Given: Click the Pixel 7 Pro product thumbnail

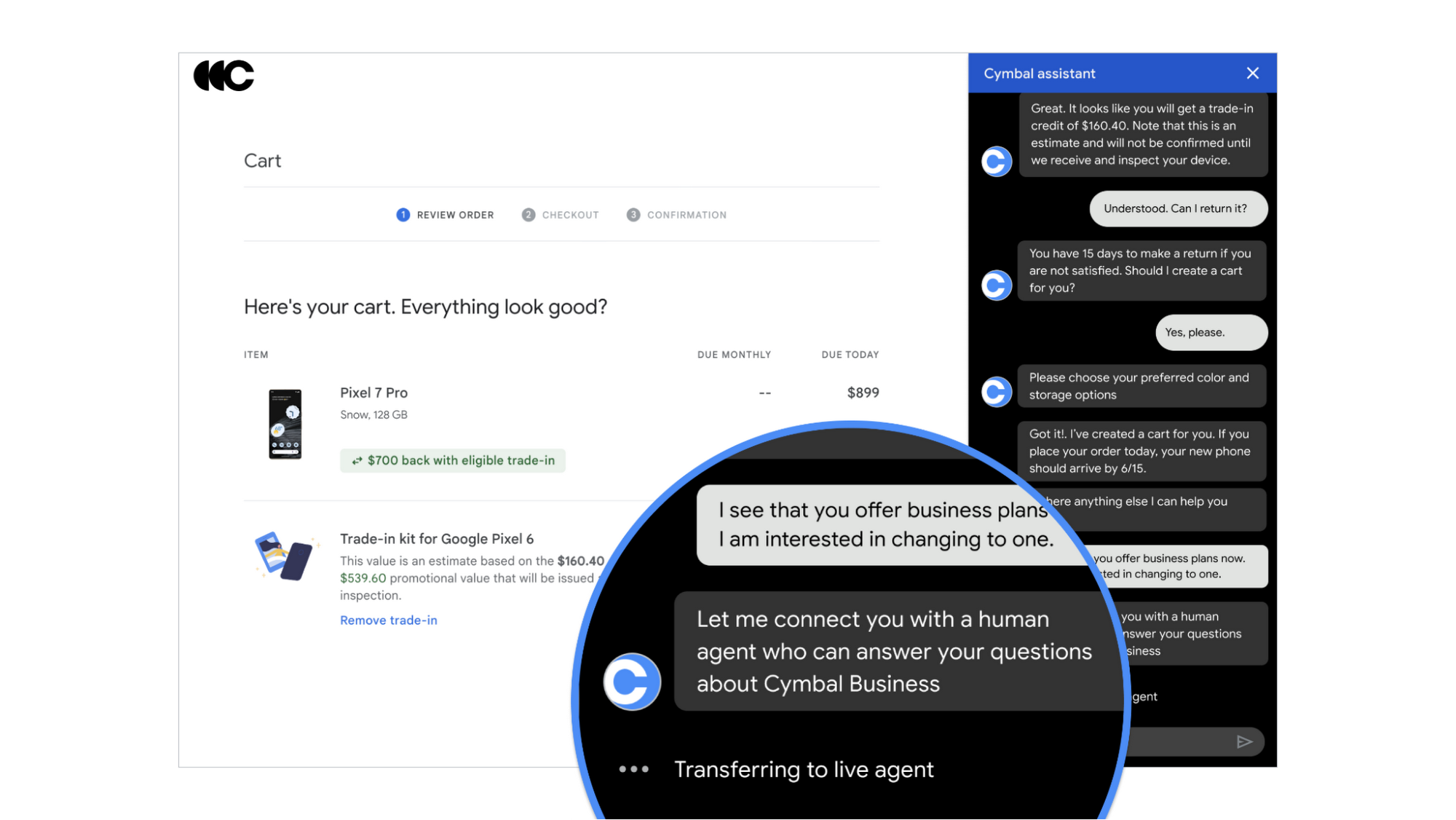Looking at the screenshot, I should pos(283,423).
